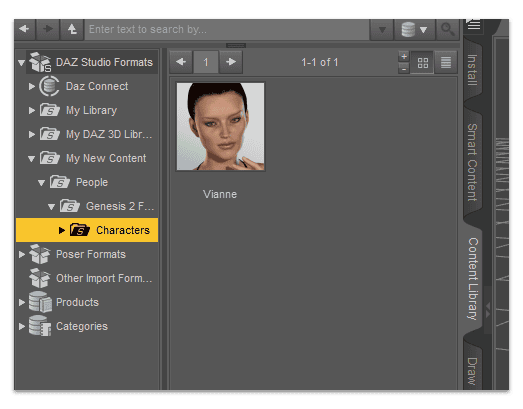
Task: Expand the My Library folder
Action: [32, 110]
